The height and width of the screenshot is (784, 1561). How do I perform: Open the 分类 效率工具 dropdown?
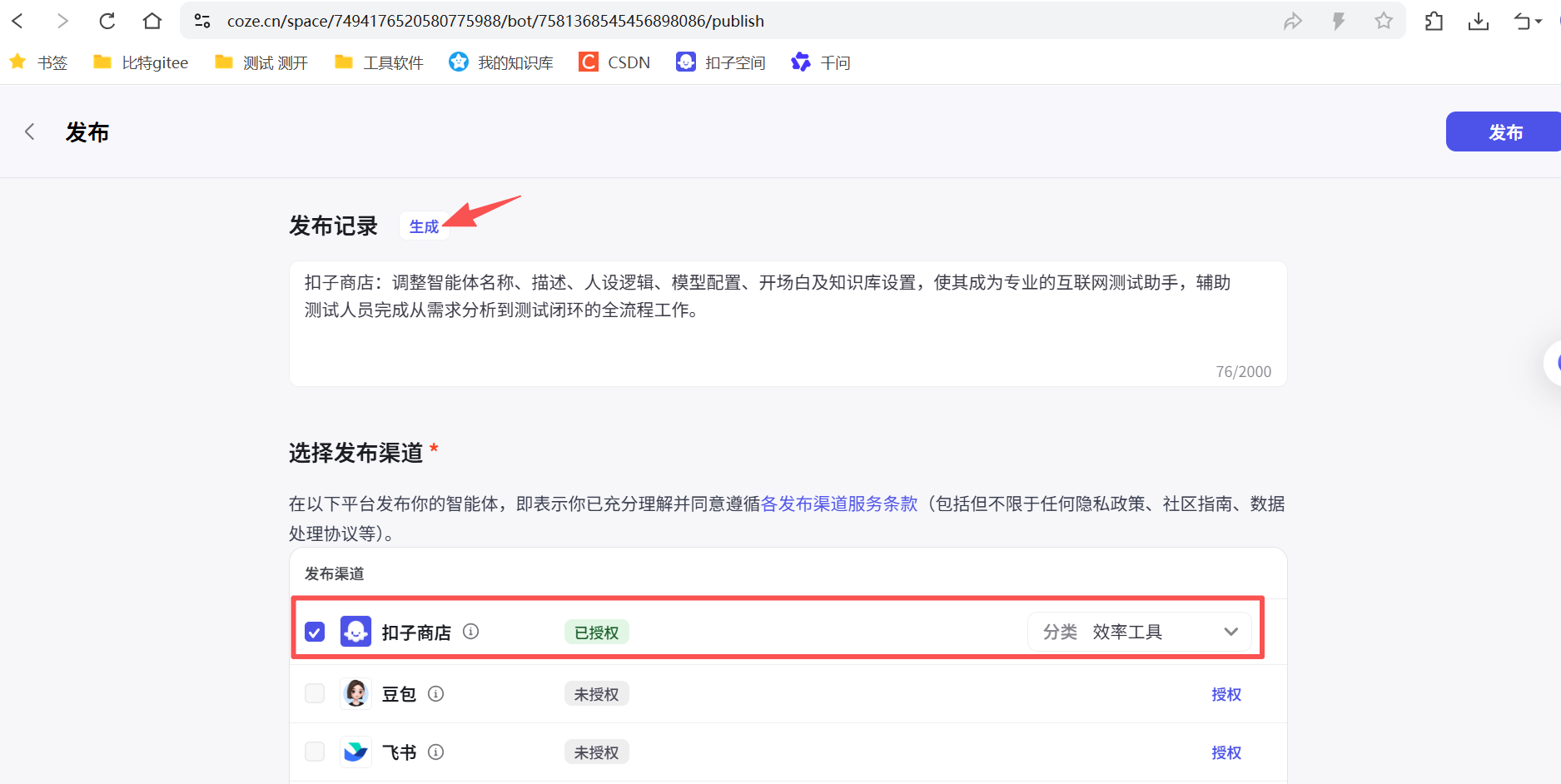tap(1140, 632)
